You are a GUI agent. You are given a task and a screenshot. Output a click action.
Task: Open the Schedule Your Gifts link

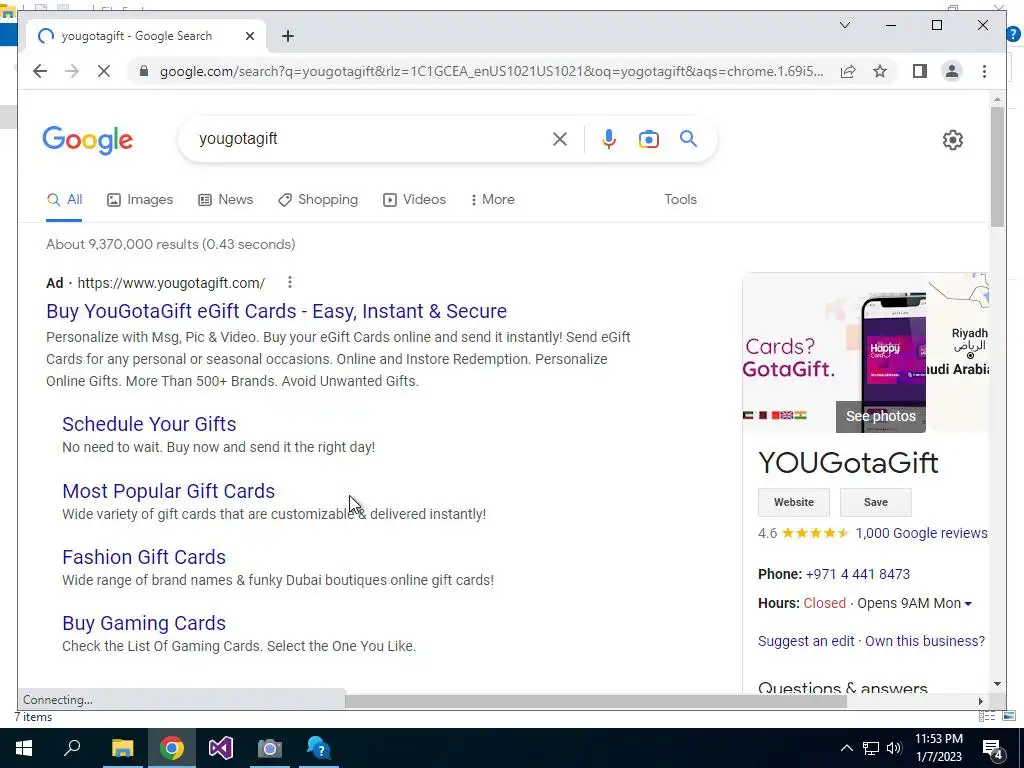(x=149, y=424)
